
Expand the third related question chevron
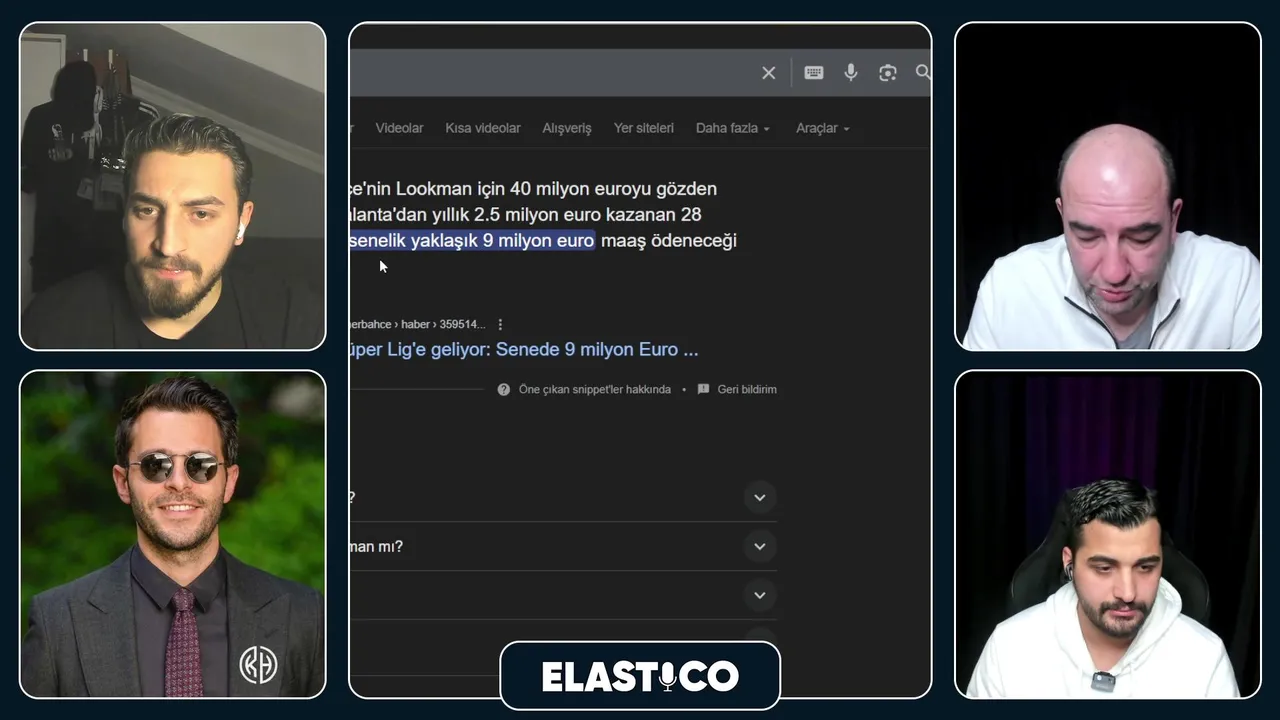(760, 595)
